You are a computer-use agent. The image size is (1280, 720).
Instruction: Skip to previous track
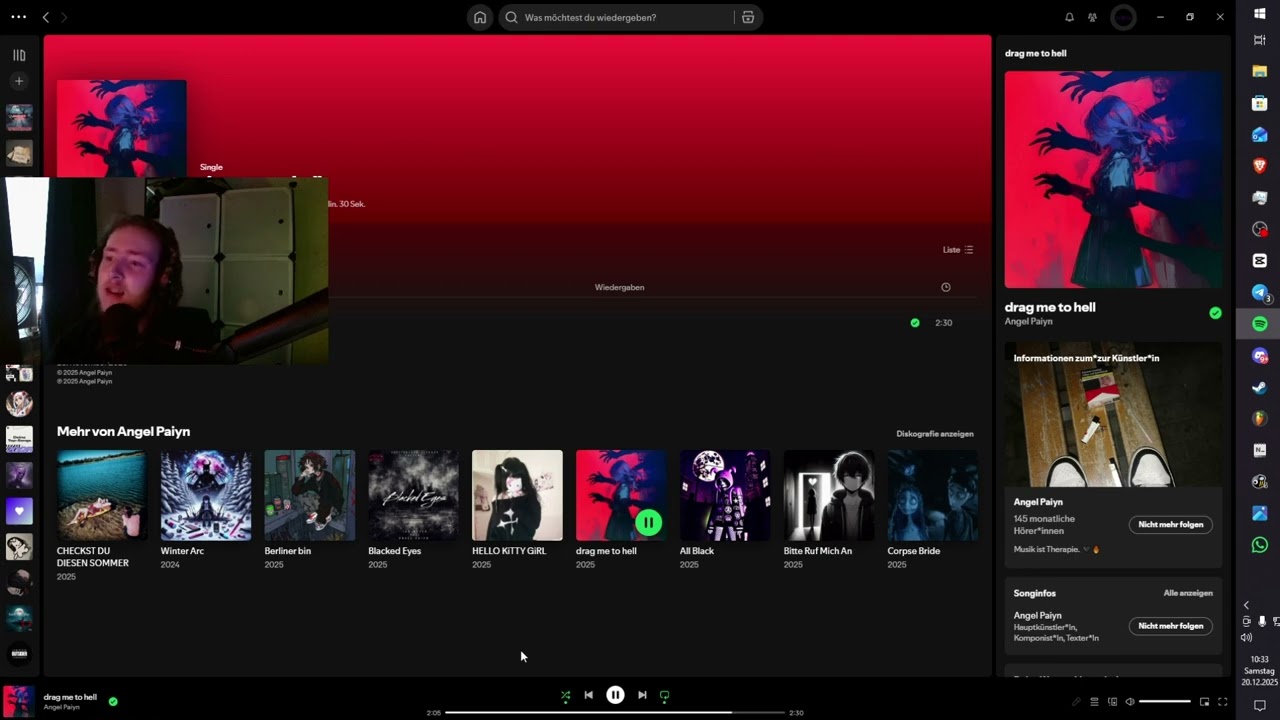589,695
